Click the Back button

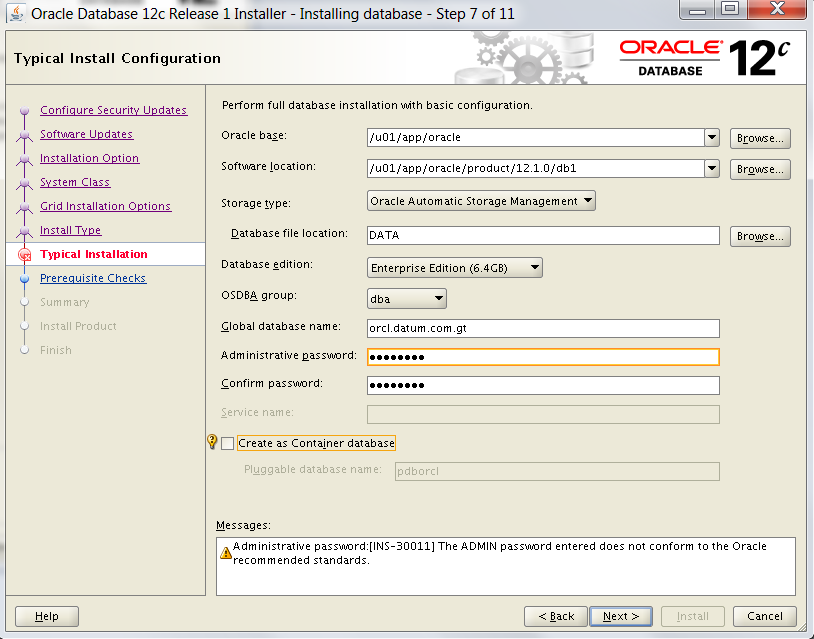pyautogui.click(x=556, y=616)
